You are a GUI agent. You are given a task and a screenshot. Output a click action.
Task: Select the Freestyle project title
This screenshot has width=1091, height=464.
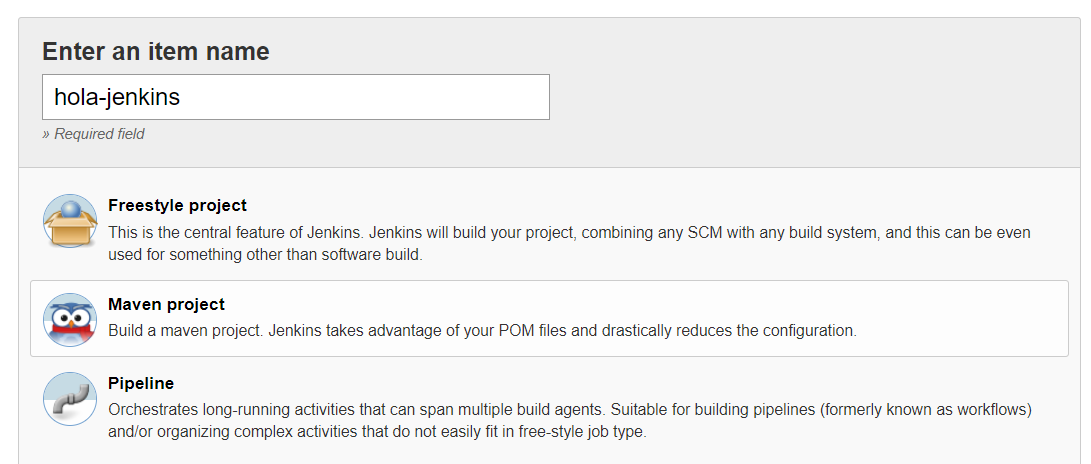pyautogui.click(x=177, y=206)
